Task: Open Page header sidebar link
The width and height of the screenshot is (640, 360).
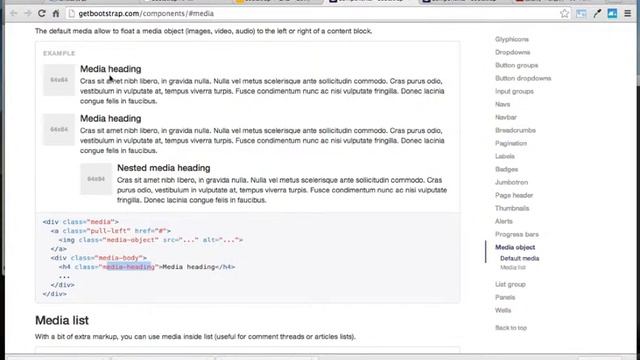Action: coord(514,195)
